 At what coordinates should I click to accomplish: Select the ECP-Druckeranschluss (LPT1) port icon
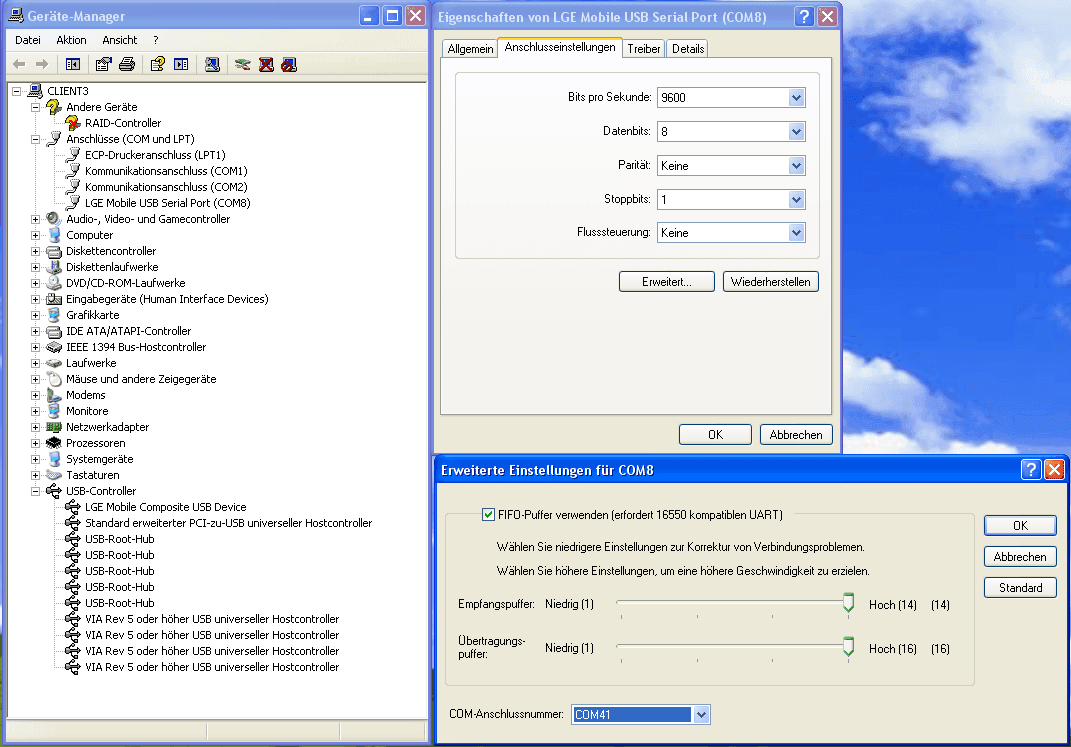point(73,155)
